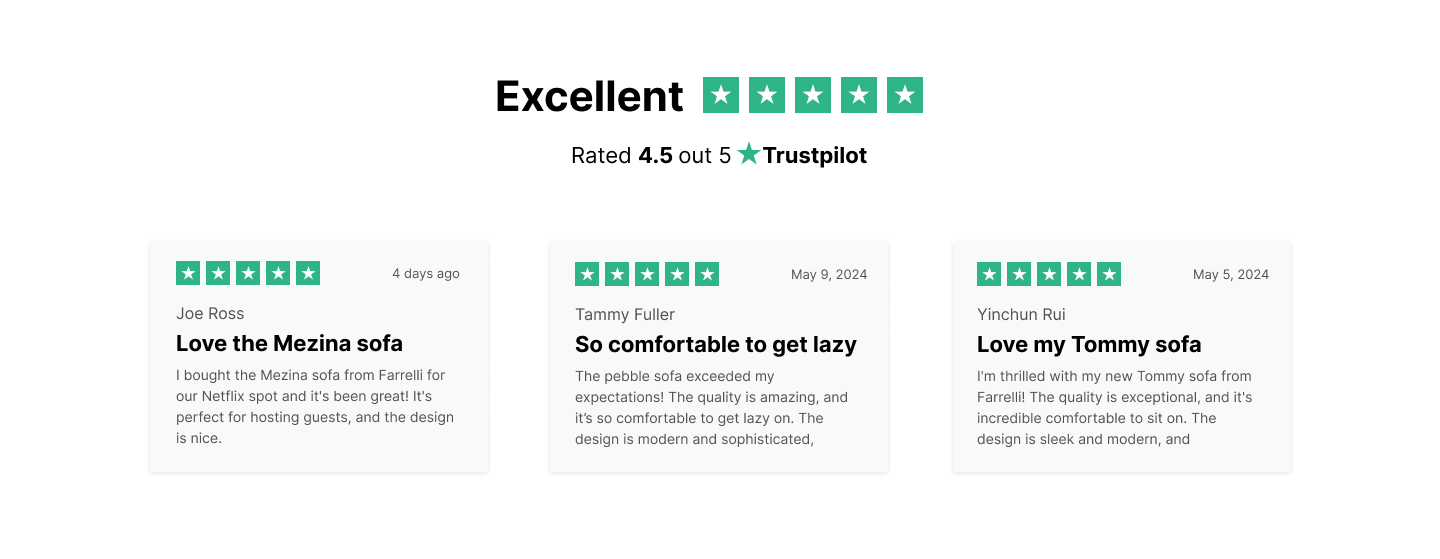Click the last large star beside Excellent
The height and width of the screenshot is (559, 1440).
pyautogui.click(x=905, y=95)
